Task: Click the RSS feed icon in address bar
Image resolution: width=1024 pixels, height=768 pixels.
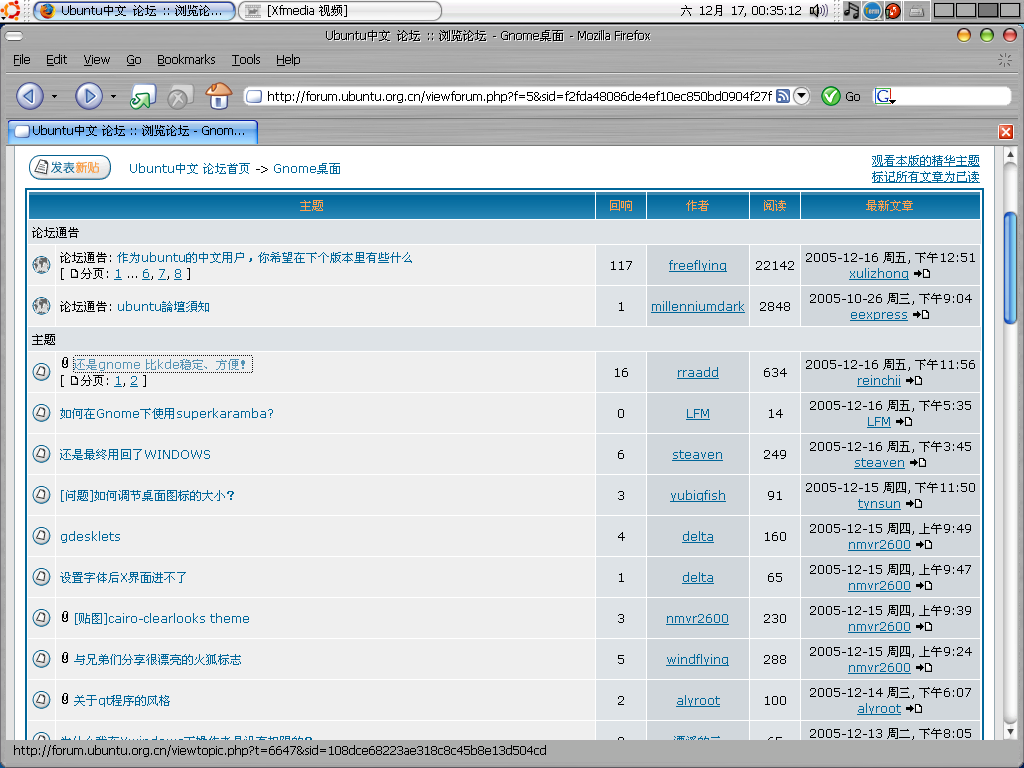Action: click(782, 96)
